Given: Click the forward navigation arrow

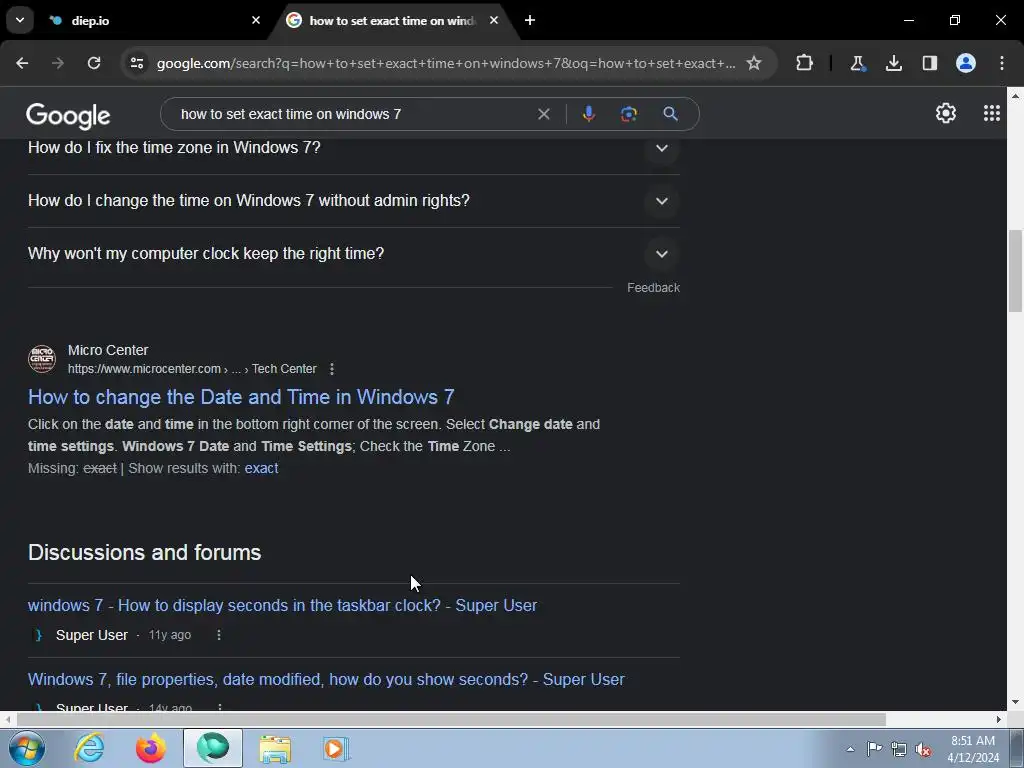Looking at the screenshot, I should [58, 63].
